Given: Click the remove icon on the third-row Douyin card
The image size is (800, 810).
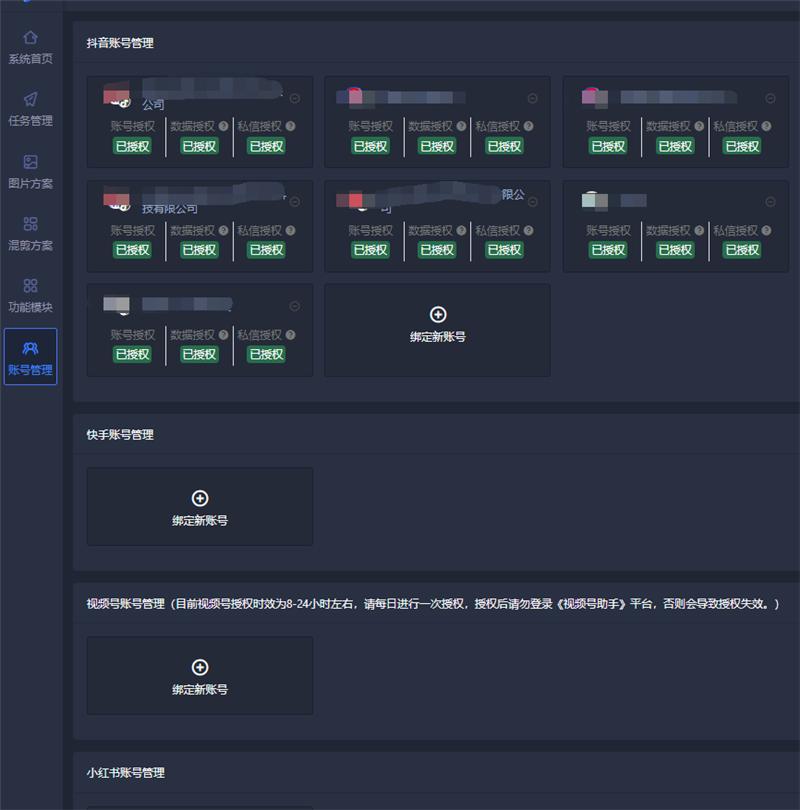Looking at the screenshot, I should click(295, 306).
